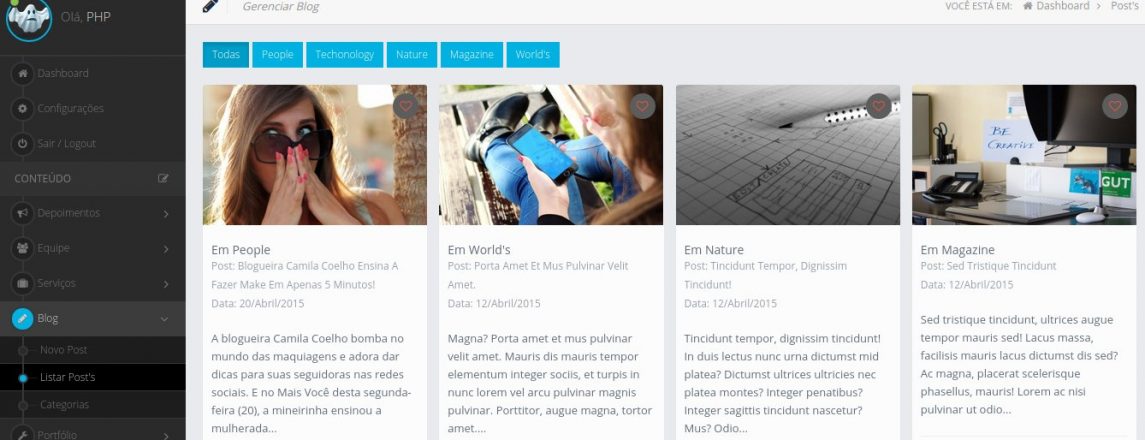
Task: Open Configurações gear icon
Action: [23, 109]
